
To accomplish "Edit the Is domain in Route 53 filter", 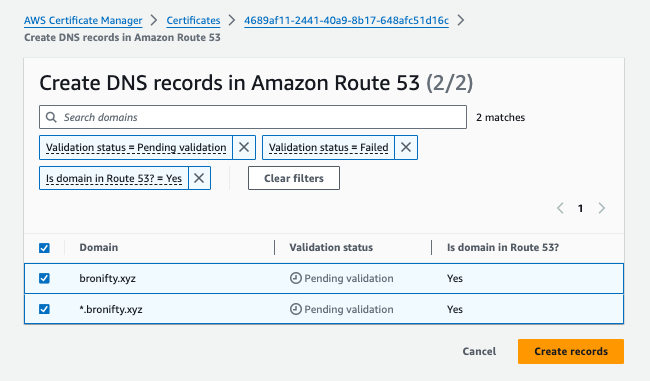I will tap(114, 178).
